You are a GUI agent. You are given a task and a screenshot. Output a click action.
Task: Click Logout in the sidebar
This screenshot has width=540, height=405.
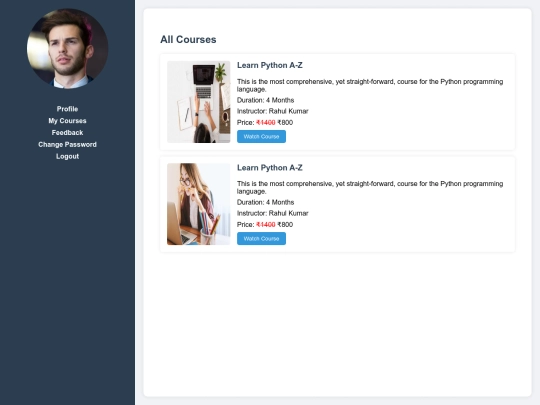tap(67, 156)
